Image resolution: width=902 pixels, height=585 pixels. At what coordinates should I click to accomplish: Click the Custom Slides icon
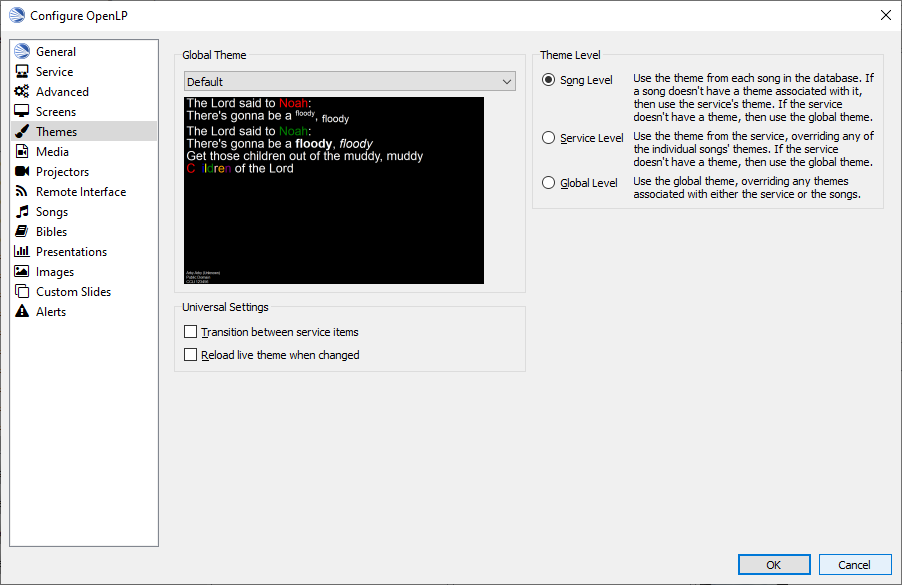[x=22, y=291]
